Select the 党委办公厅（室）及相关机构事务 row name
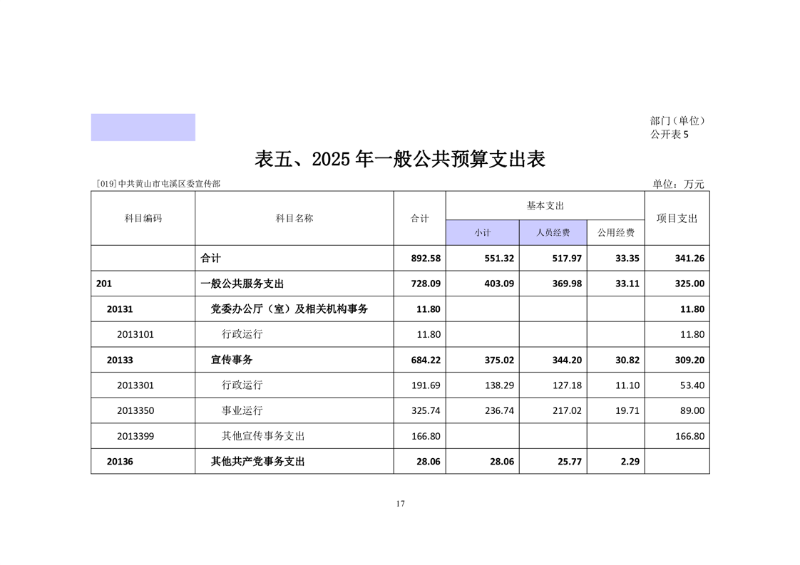Viewport: 800px width, 565px height. [289, 309]
